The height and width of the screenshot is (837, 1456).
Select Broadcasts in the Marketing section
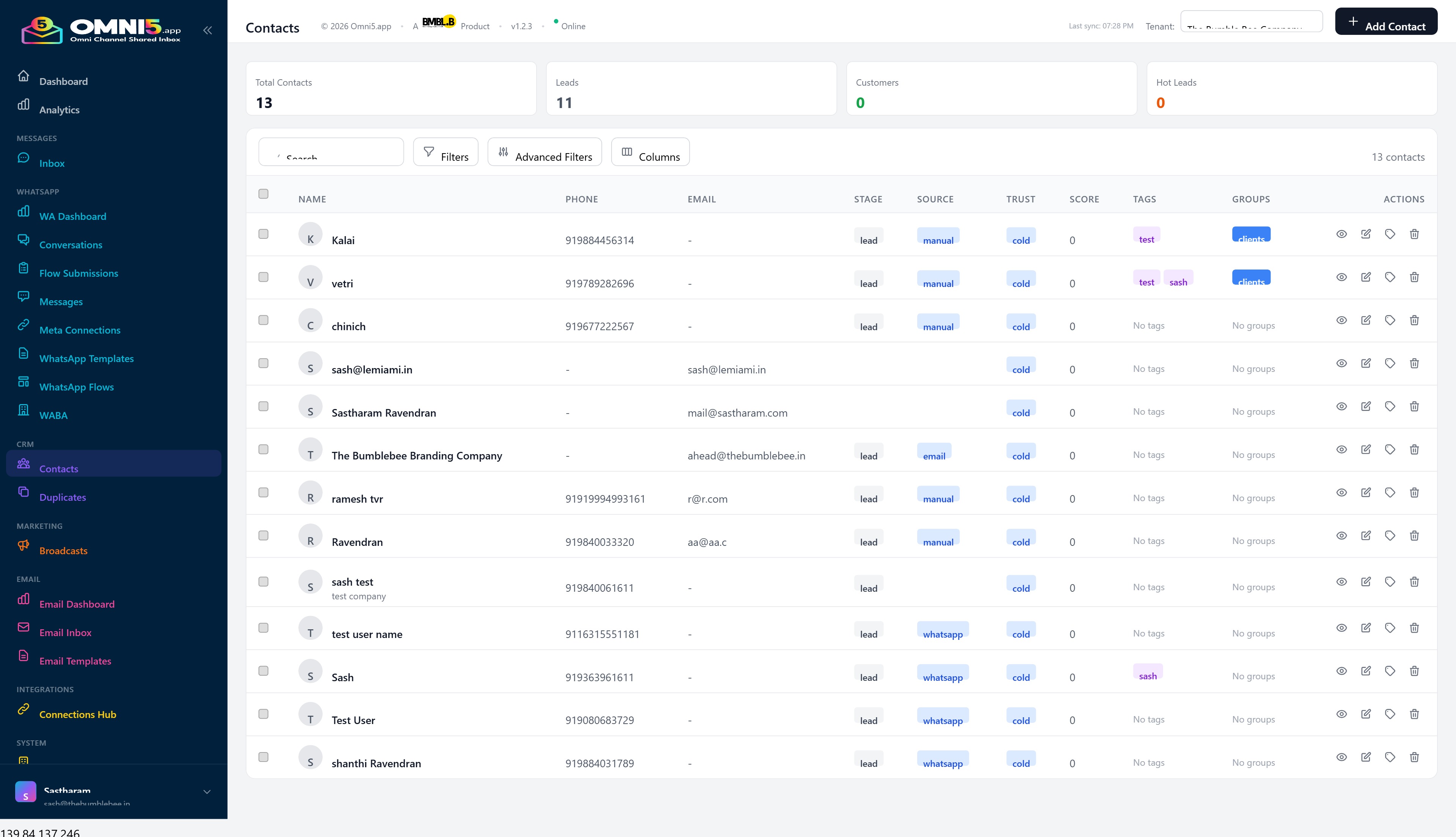click(63, 550)
